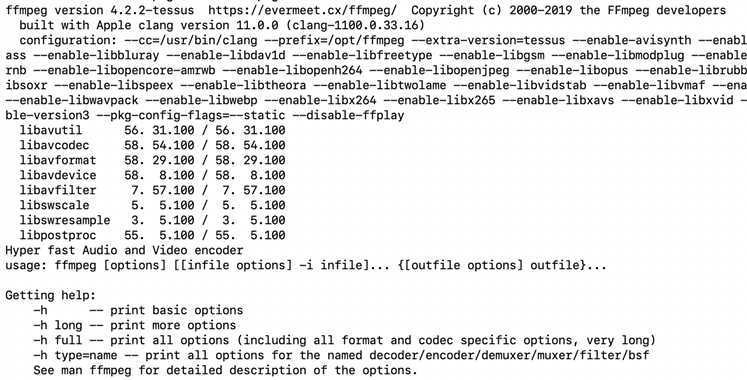Click the libswresample library entry
The image size is (747, 380).
[x=152, y=220]
